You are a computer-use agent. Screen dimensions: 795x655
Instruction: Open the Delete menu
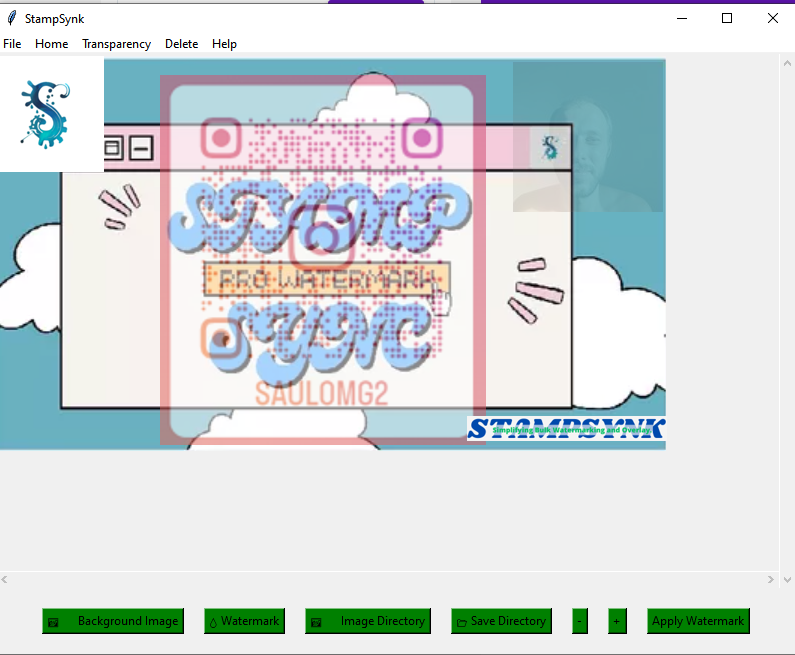click(x=182, y=44)
